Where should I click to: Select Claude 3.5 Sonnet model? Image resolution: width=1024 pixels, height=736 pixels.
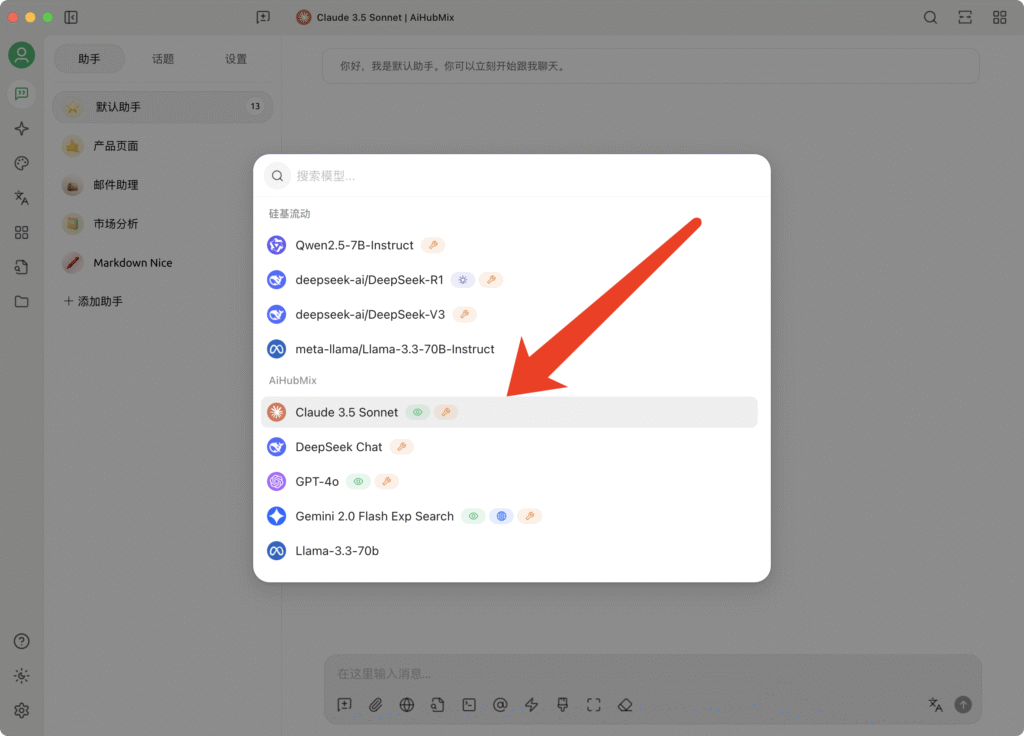click(346, 412)
